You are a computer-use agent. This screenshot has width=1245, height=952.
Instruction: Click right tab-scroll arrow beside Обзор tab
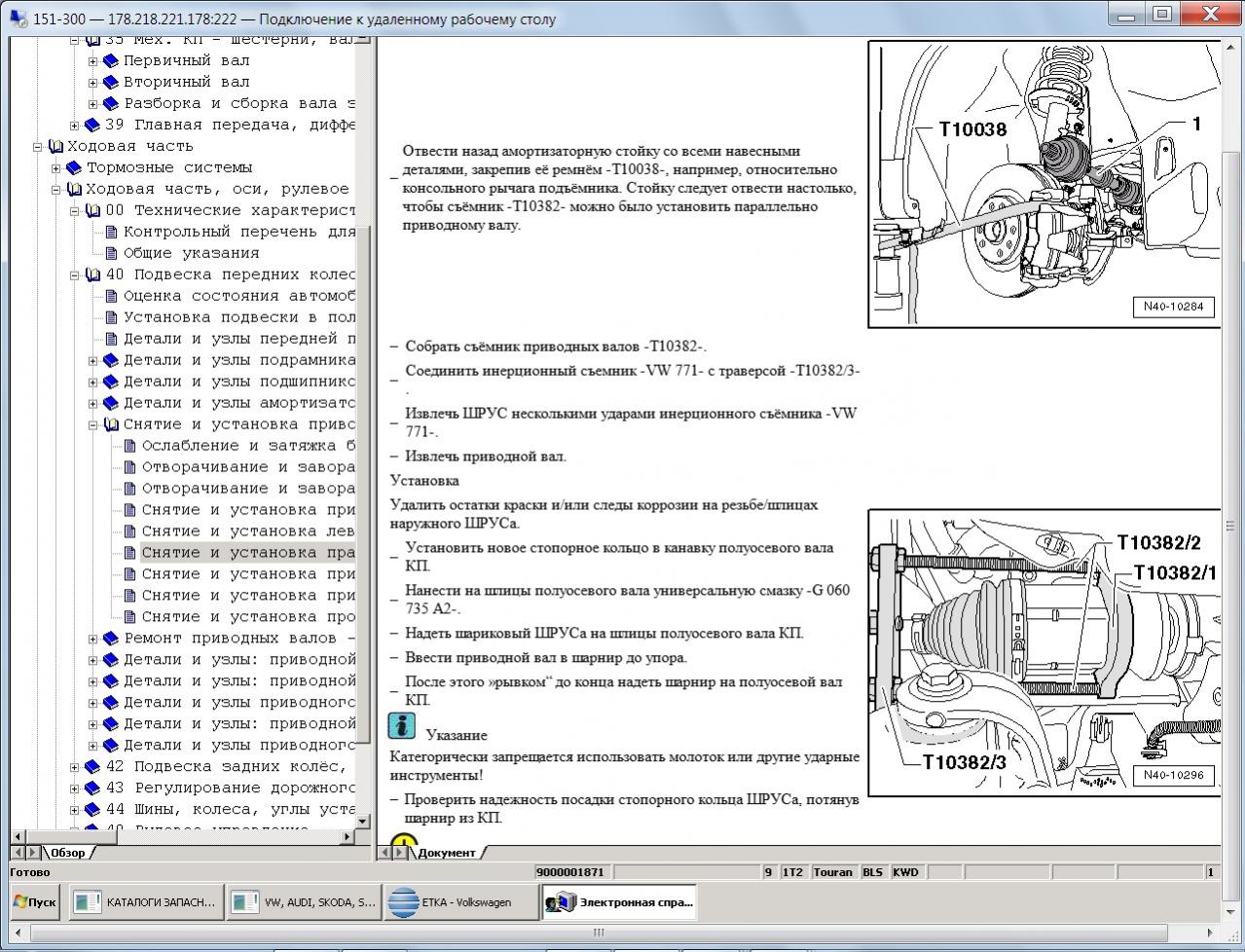(x=34, y=853)
